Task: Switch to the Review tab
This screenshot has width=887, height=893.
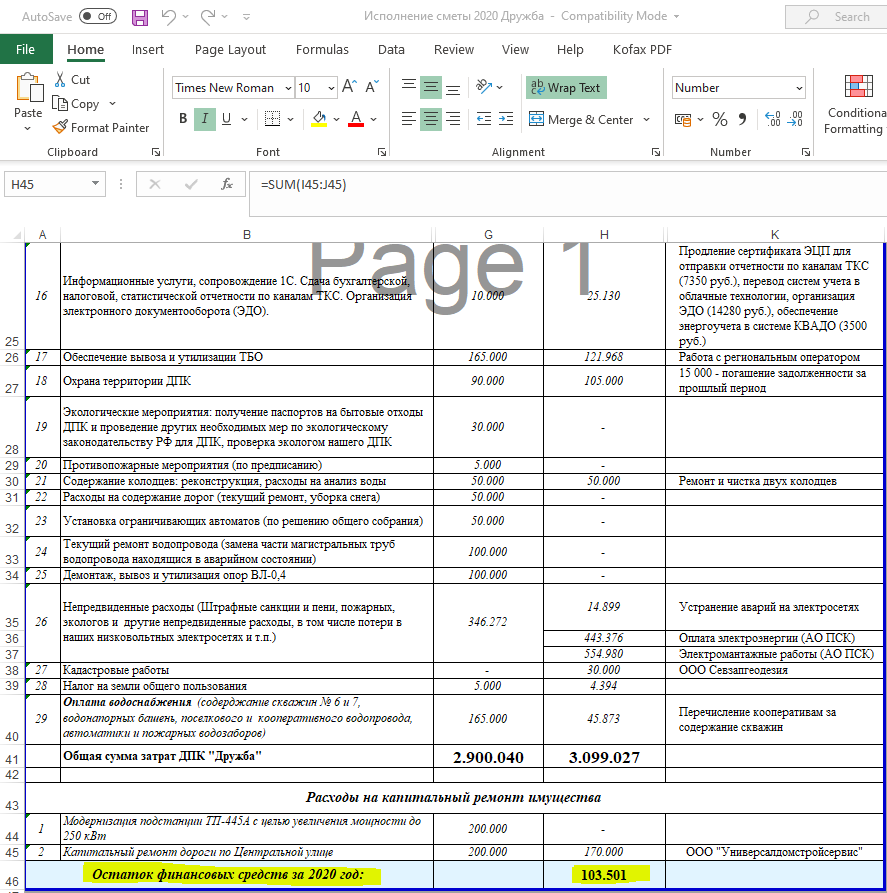Action: pyautogui.click(x=453, y=50)
